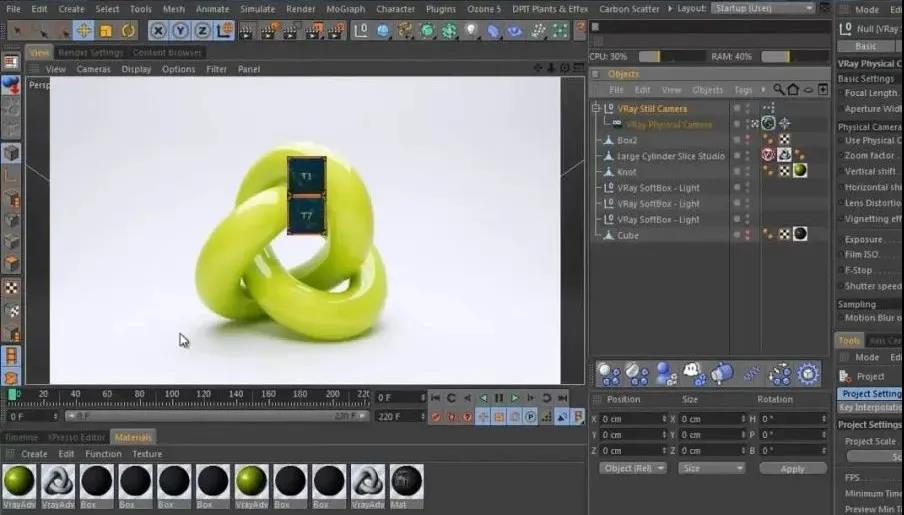Click the green timeline playhead at frame 0
The width and height of the screenshot is (904, 515).
click(x=12, y=395)
